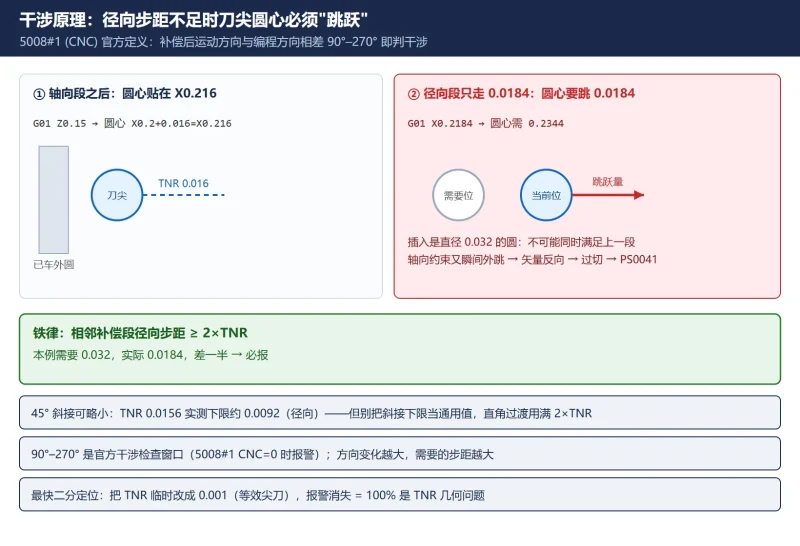800x546 pixels.
Task: Select code line G01 X0.2184 → 圆心需 0.2344
Action: tap(486, 123)
